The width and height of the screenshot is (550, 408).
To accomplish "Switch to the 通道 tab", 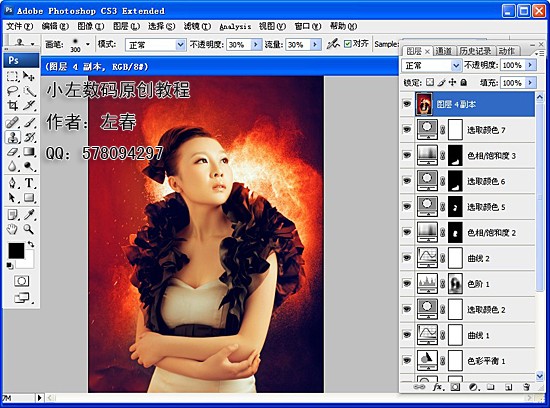I will [x=444, y=51].
